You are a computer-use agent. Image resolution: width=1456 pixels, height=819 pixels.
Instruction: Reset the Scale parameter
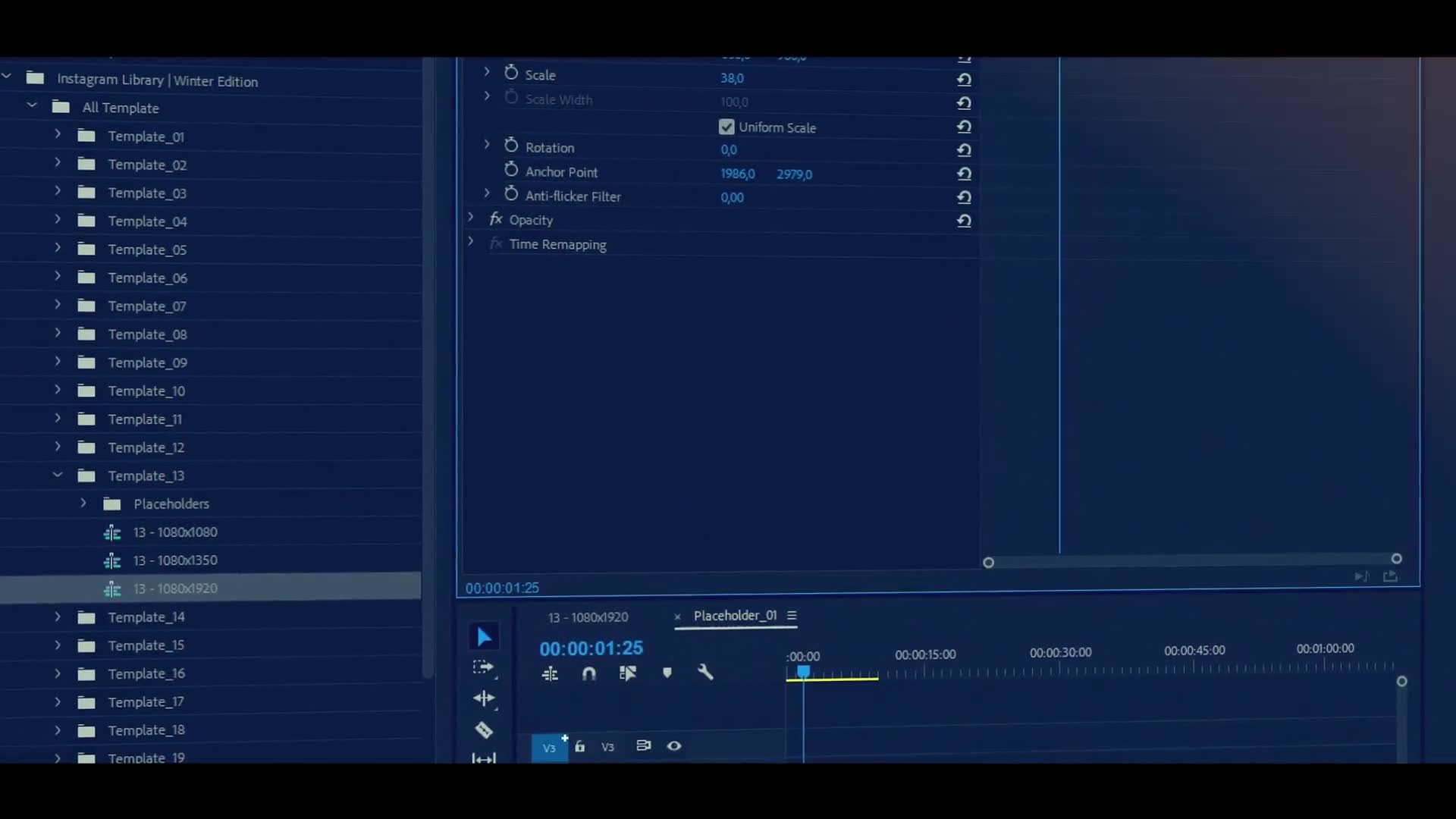coord(964,79)
